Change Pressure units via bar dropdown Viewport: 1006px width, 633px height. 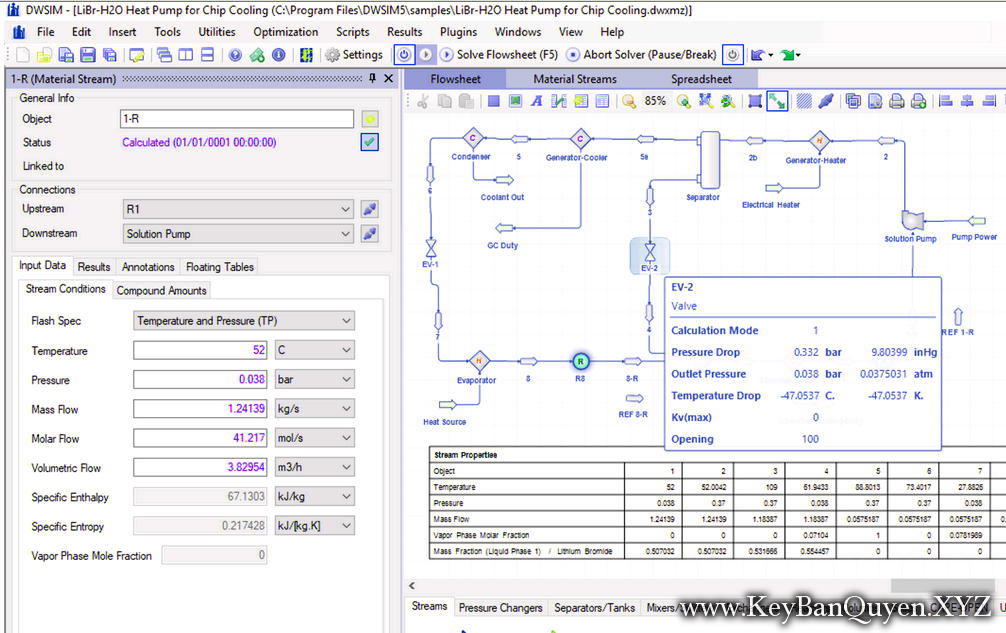tap(315, 380)
